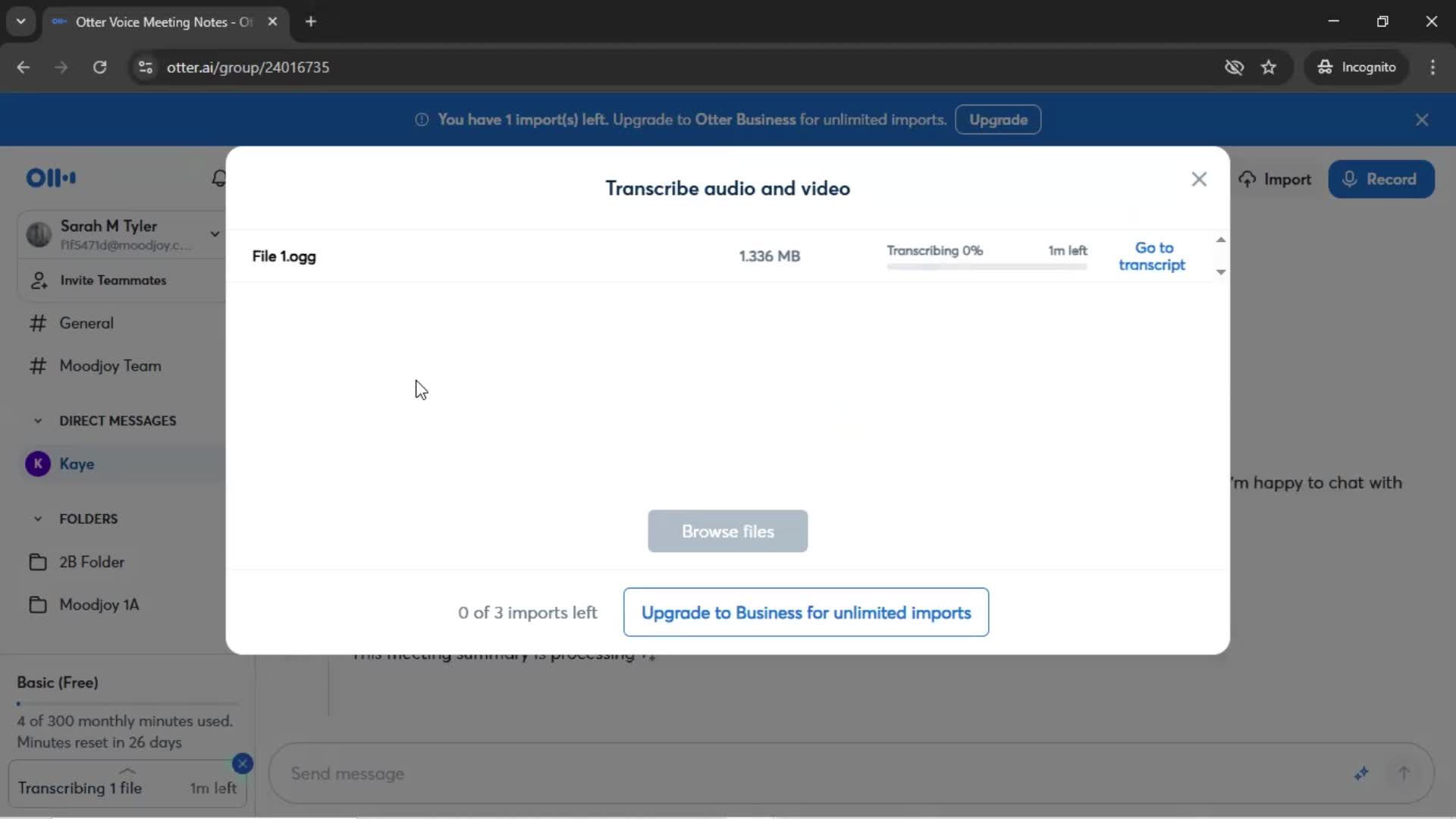The width and height of the screenshot is (1456, 819).
Task: Dismiss the imports-left banner
Action: (x=1422, y=120)
